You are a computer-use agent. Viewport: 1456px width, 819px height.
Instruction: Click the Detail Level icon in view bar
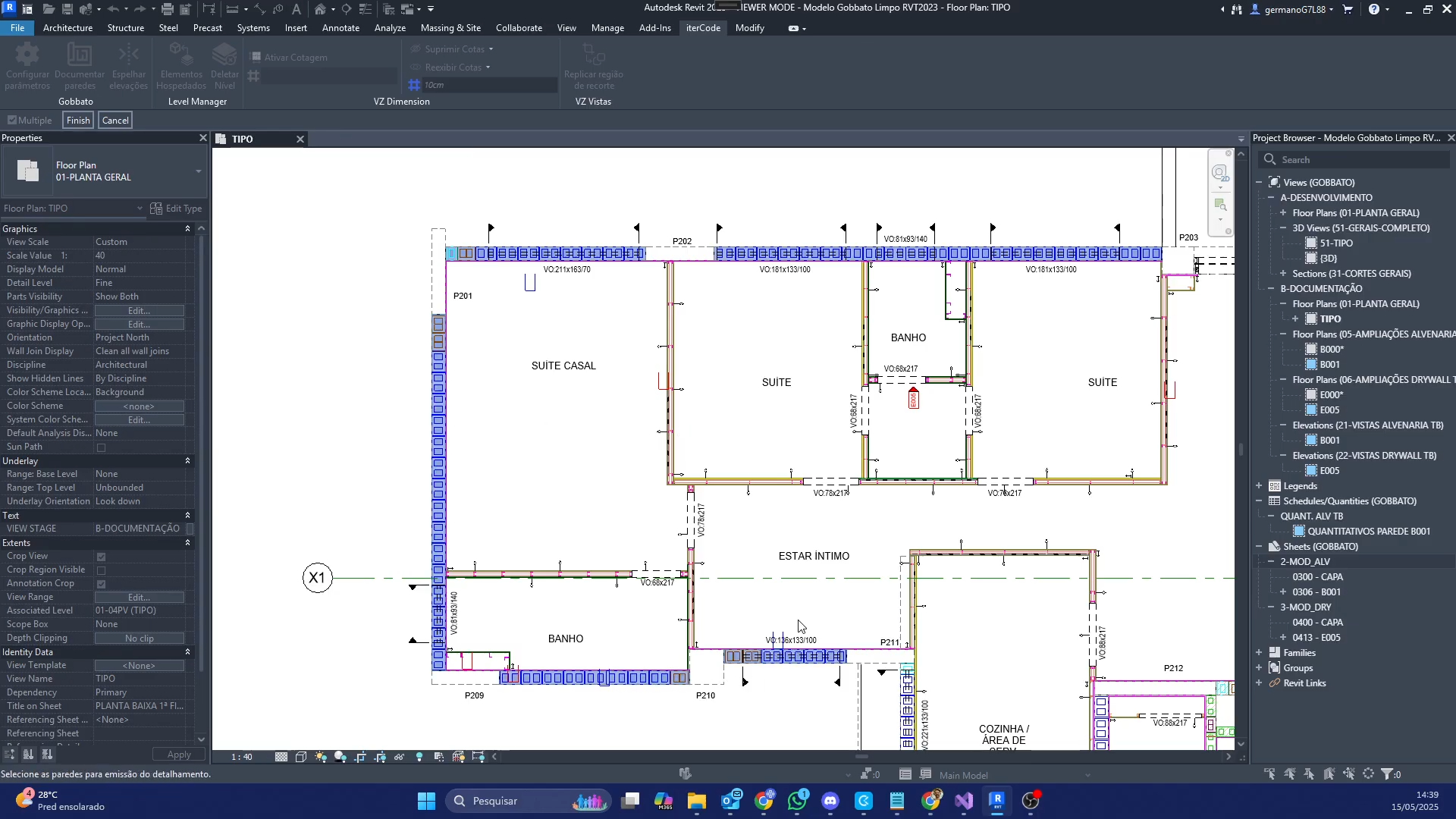(281, 757)
